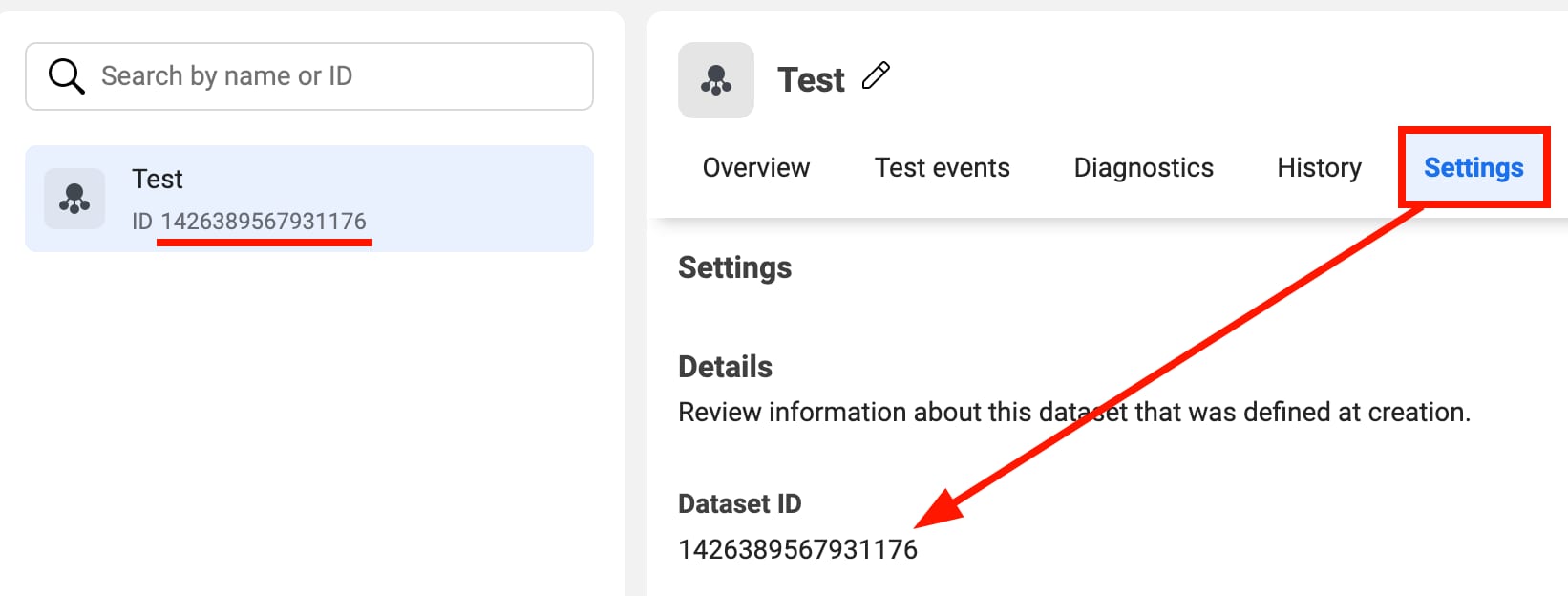Screen dimensions: 1568x596
Task: Select the highlighted Settings tab
Action: [x=1473, y=167]
